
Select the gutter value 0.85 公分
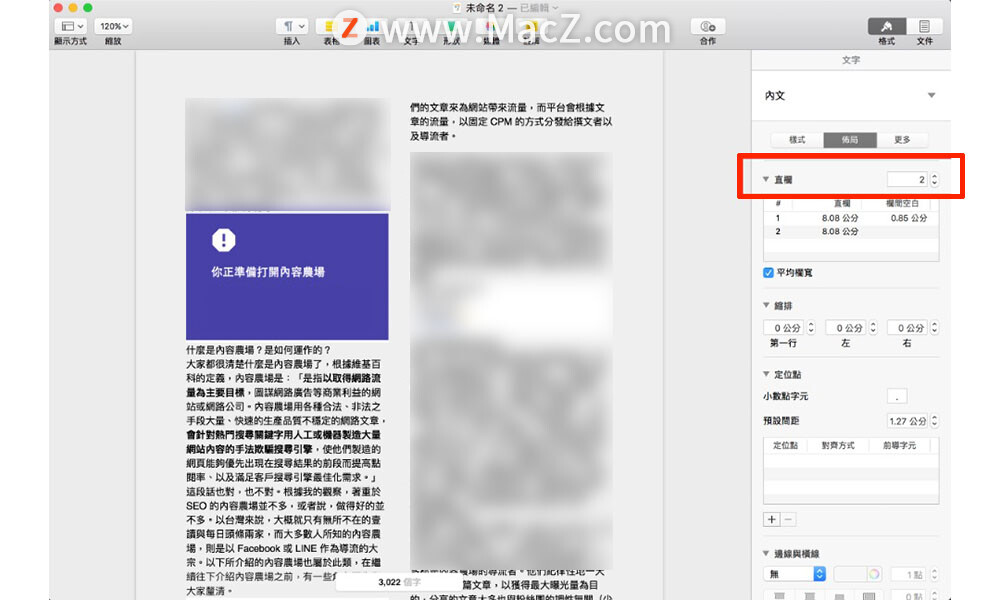click(x=908, y=218)
